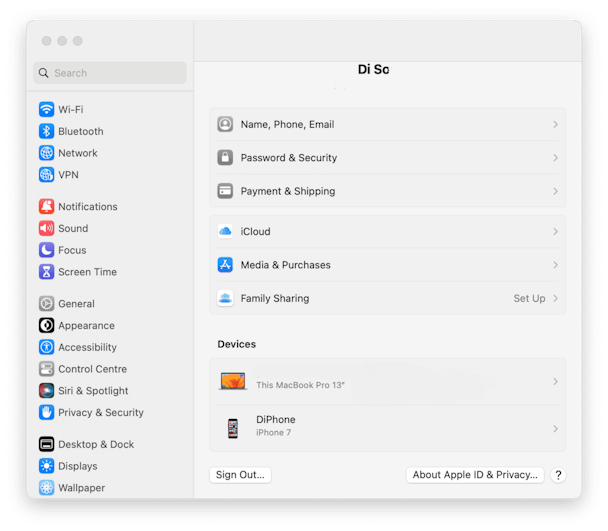Click the DiPhone iPhone 7 thumbnail

233,428
